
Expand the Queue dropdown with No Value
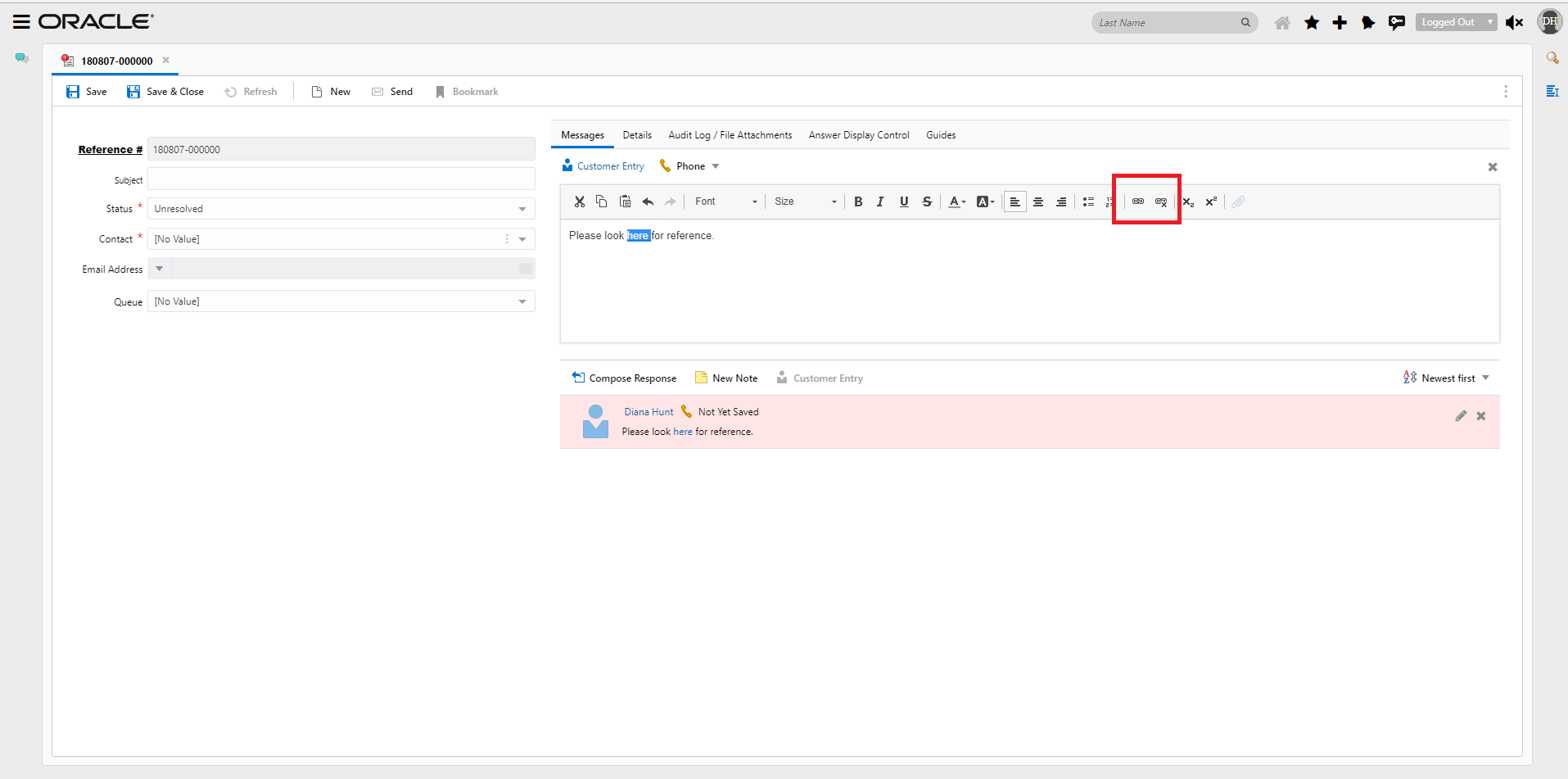pyautogui.click(x=522, y=301)
